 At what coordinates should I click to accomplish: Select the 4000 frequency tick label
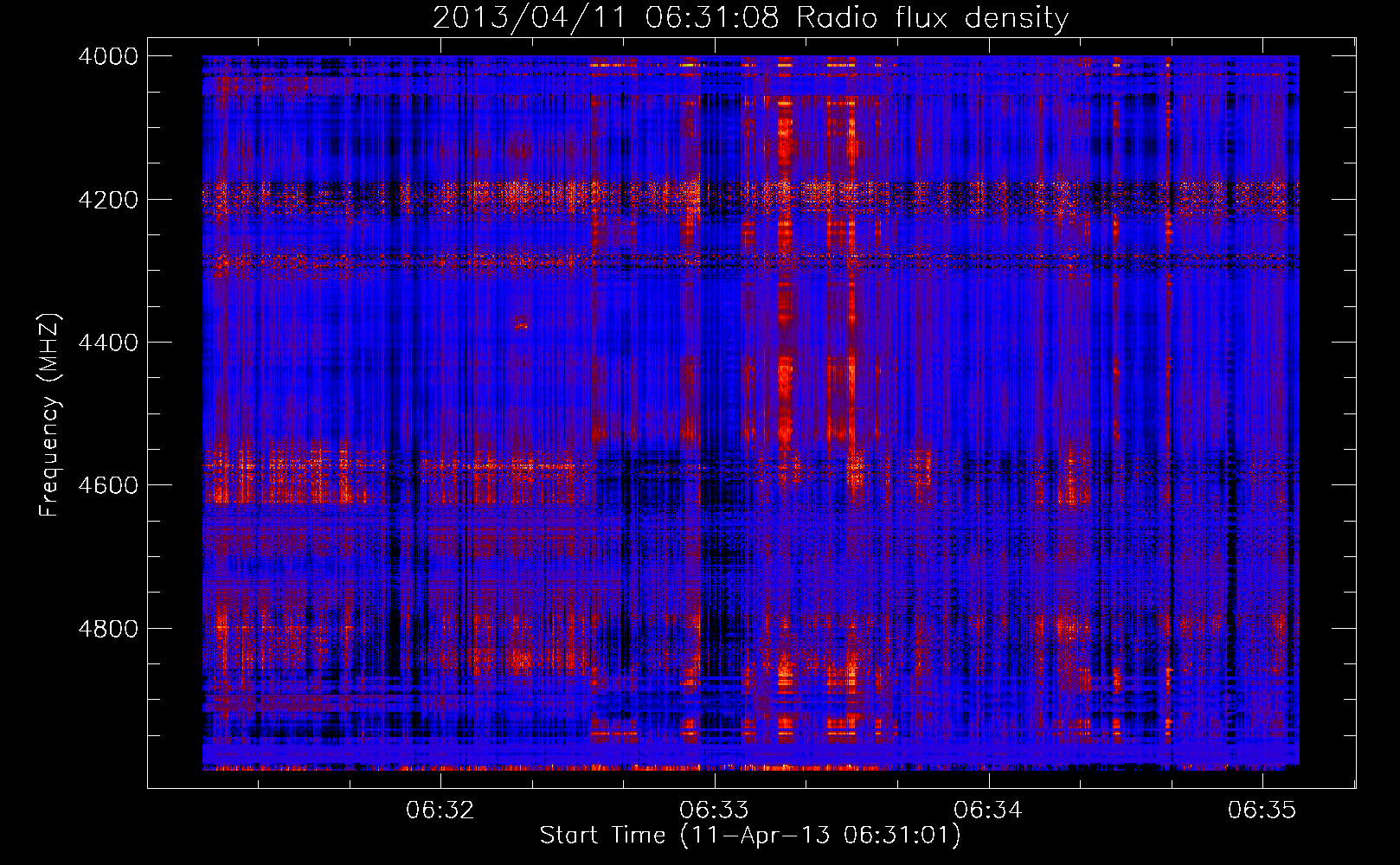108,56
